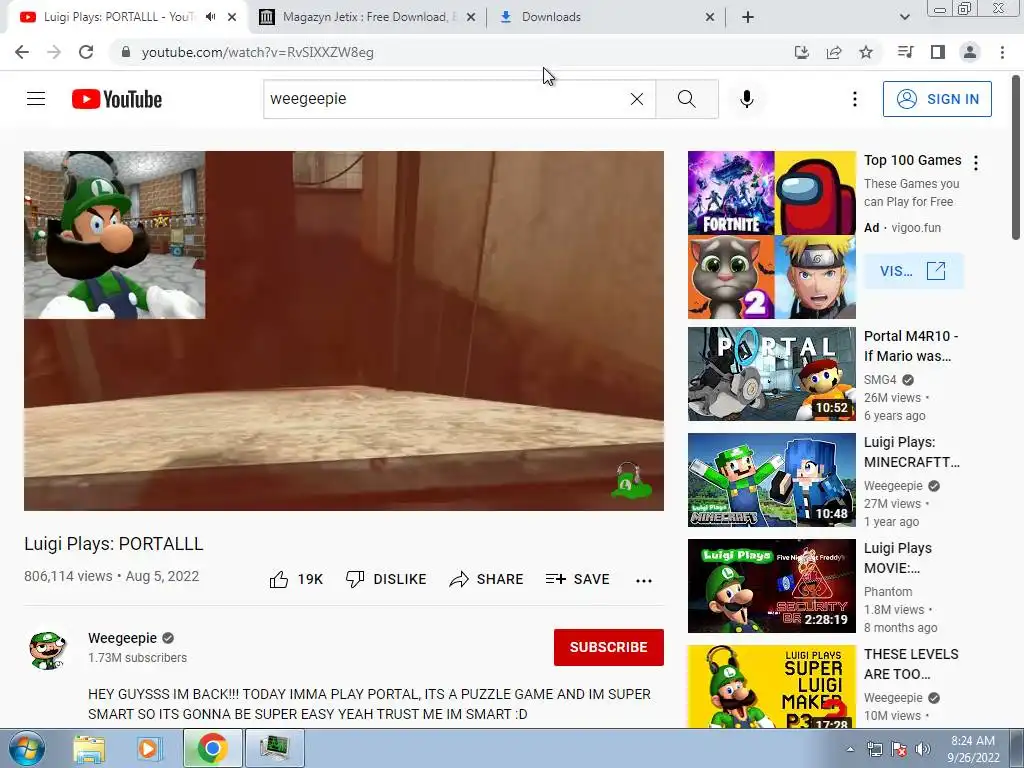This screenshot has height=768, width=1024.
Task: Launch the media player taskbar icon
Action: coord(148,749)
